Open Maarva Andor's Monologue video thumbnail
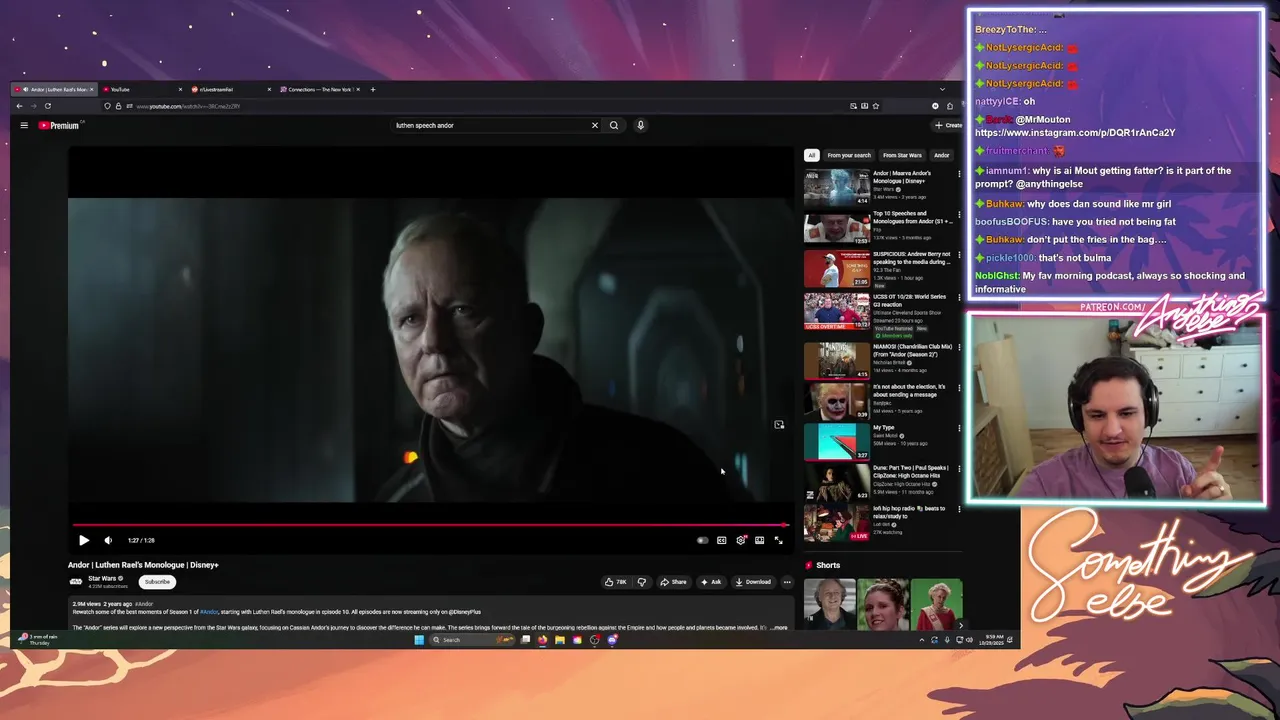The image size is (1280, 720). [837, 187]
